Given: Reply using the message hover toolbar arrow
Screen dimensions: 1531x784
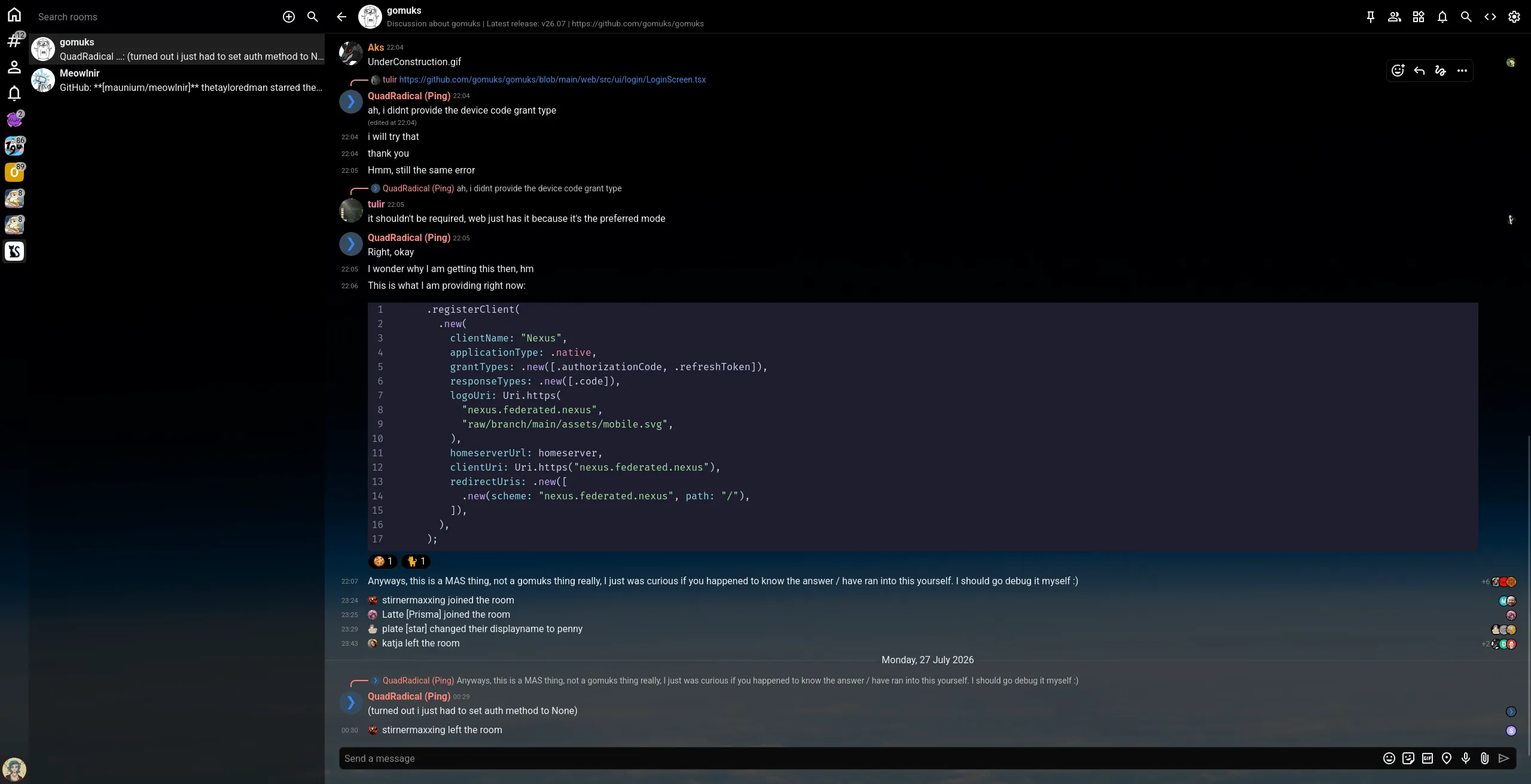Looking at the screenshot, I should (1419, 71).
